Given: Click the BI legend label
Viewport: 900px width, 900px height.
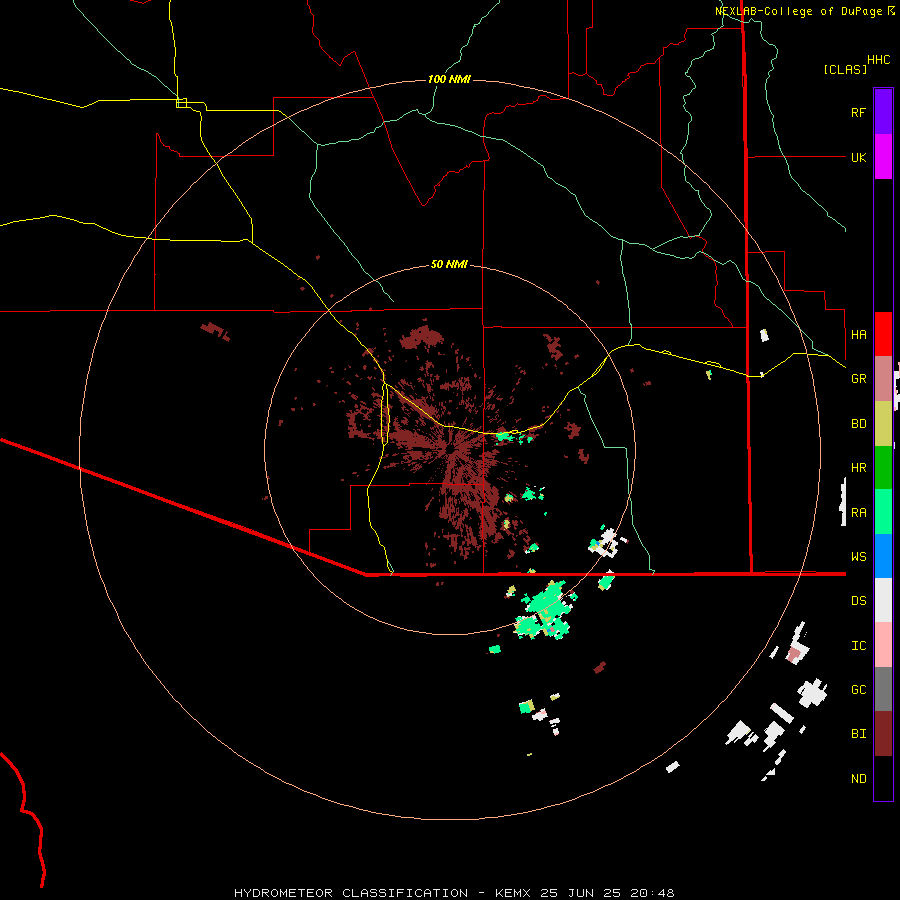Looking at the screenshot, I should click(858, 734).
